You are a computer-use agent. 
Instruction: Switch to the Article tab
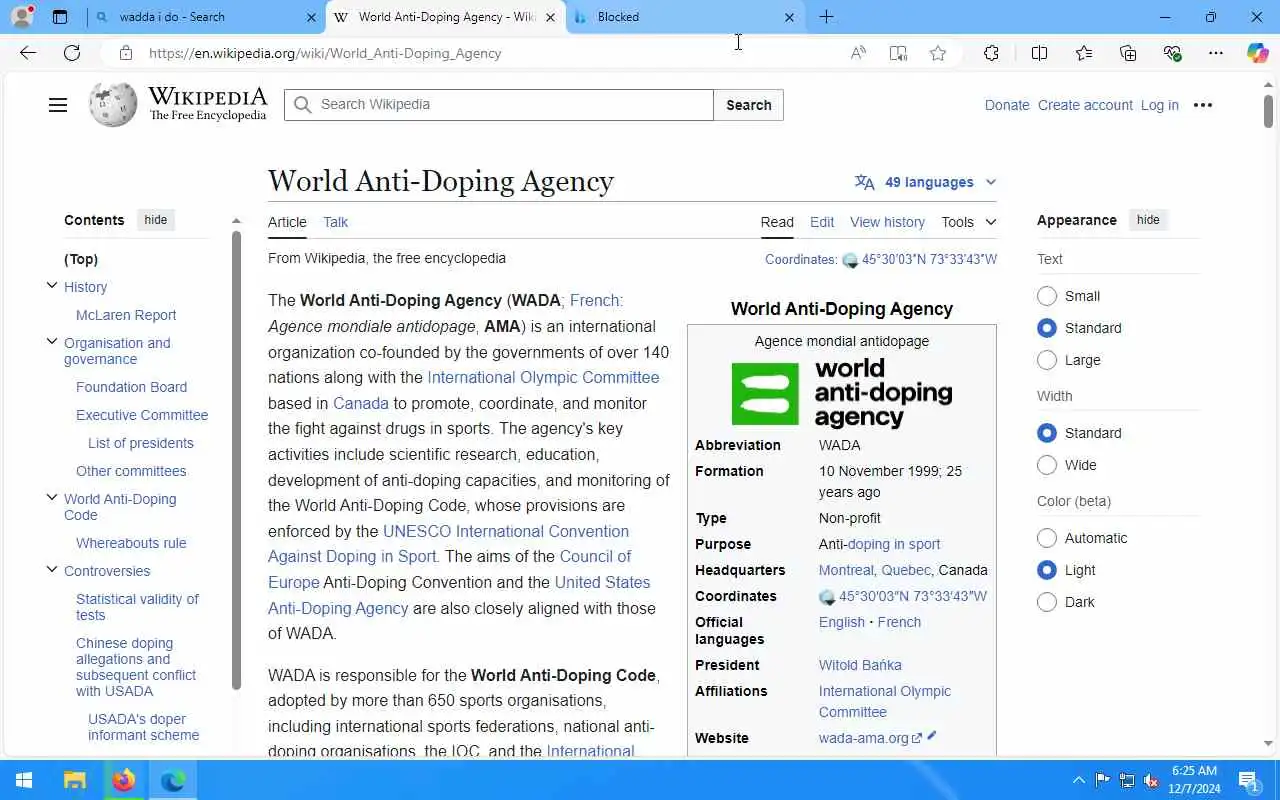287,222
